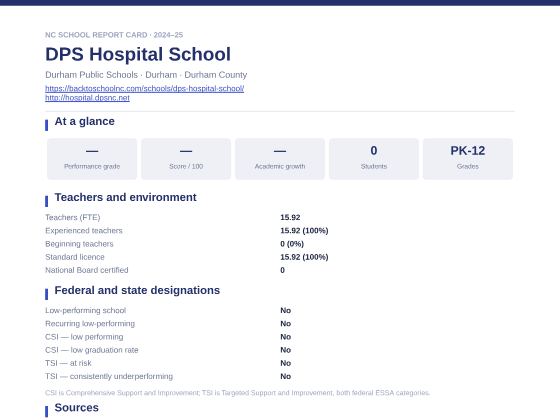The image size is (560, 420).
Task: Click the Students count card showing 0
Action: click(x=374, y=159)
